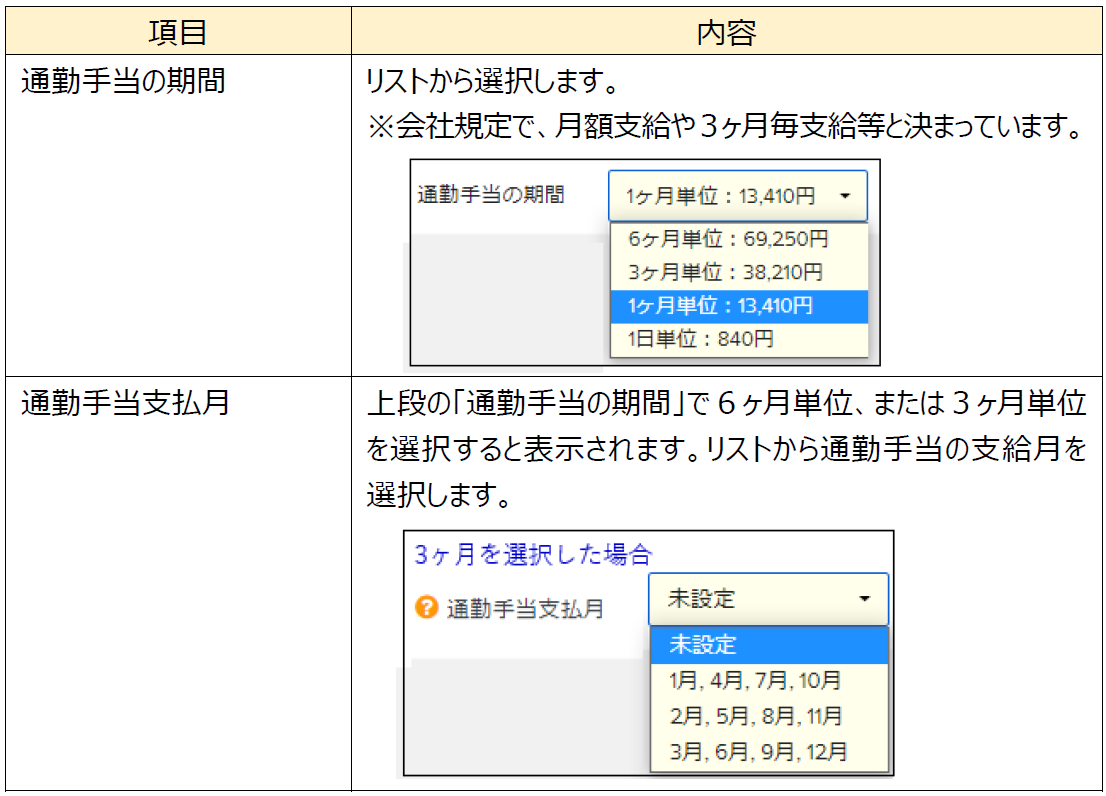Choose the 3ヶ月単位：38,210円 option
1106x796 pixels.
pyautogui.click(x=725, y=272)
